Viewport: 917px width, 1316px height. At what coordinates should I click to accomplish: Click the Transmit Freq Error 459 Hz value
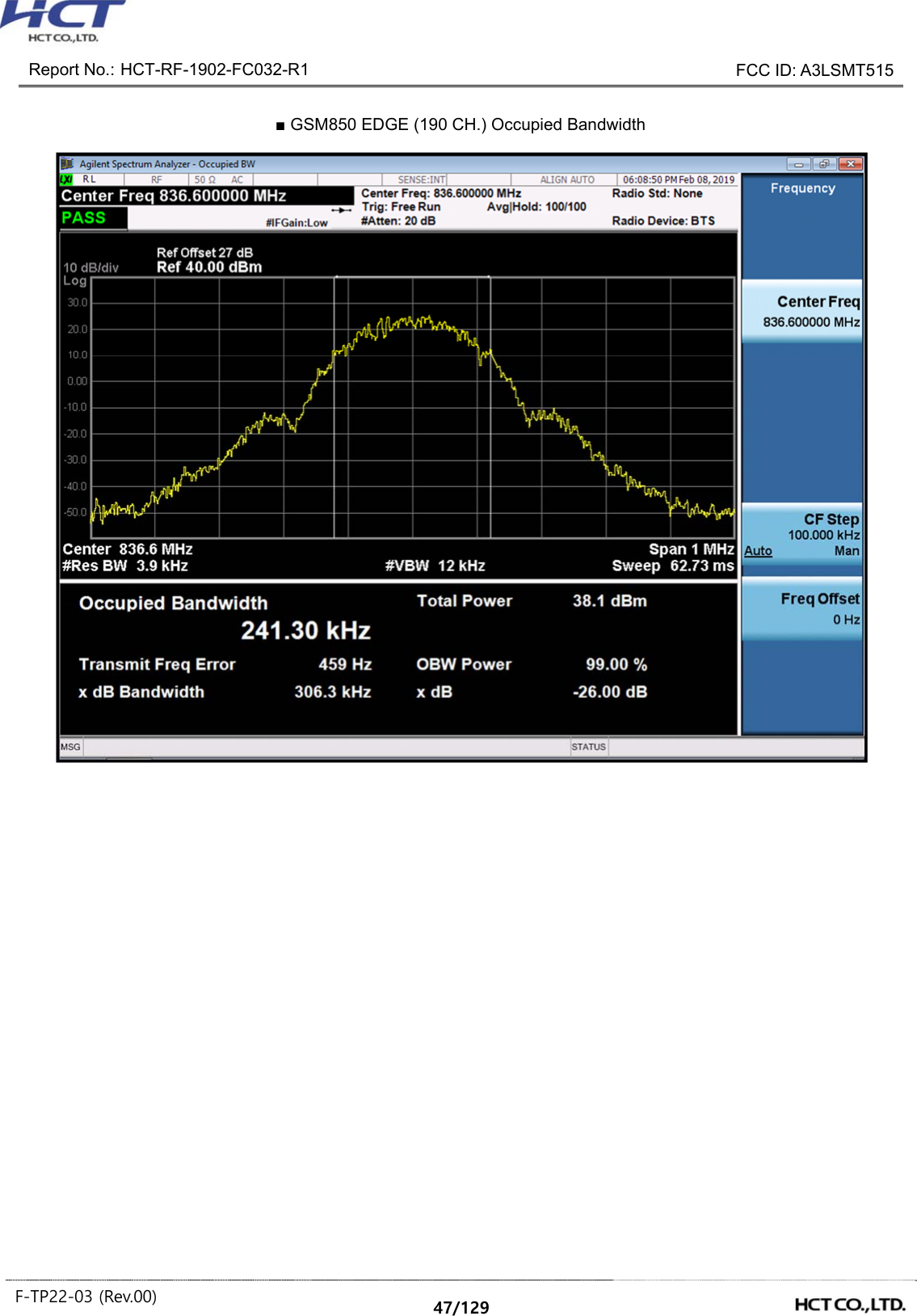point(345,664)
